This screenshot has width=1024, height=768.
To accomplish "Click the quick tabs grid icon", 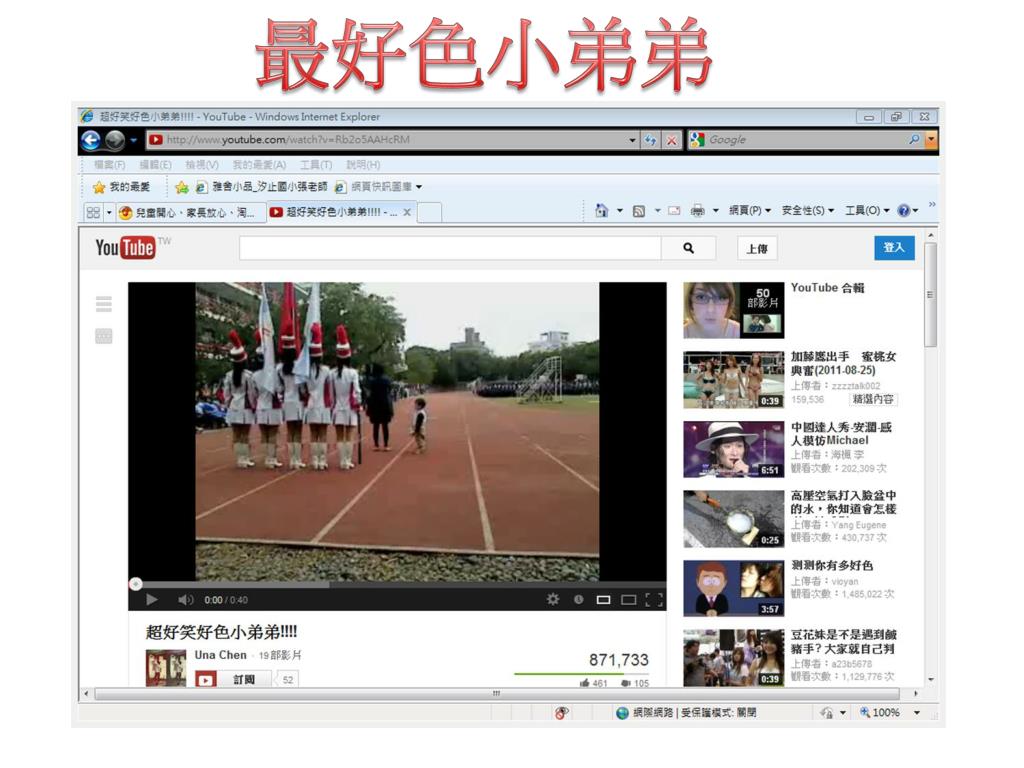I will click(x=93, y=212).
